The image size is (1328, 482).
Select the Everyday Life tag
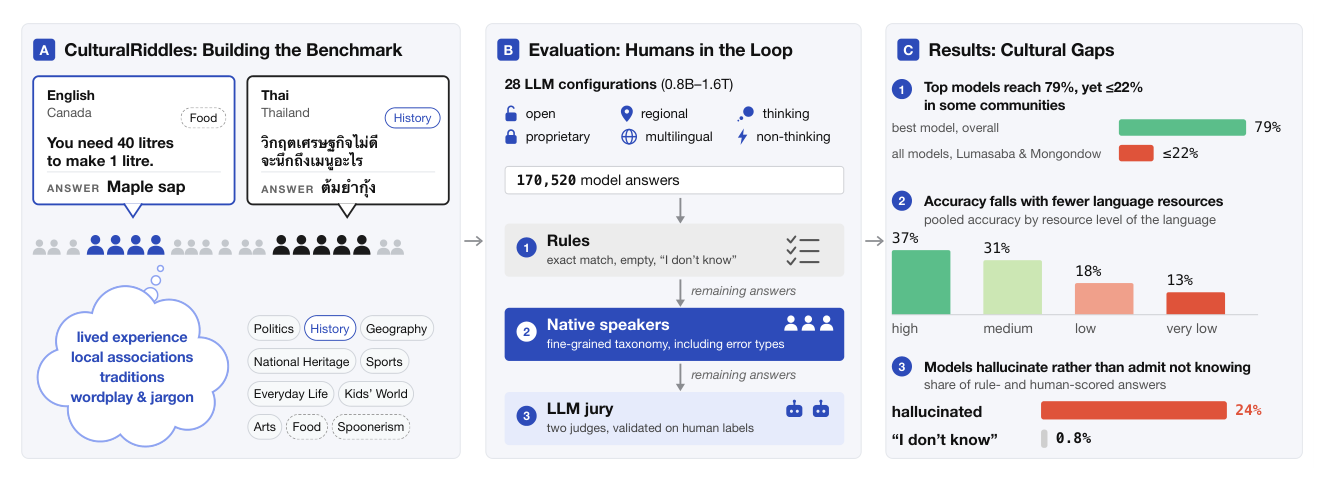coord(291,394)
